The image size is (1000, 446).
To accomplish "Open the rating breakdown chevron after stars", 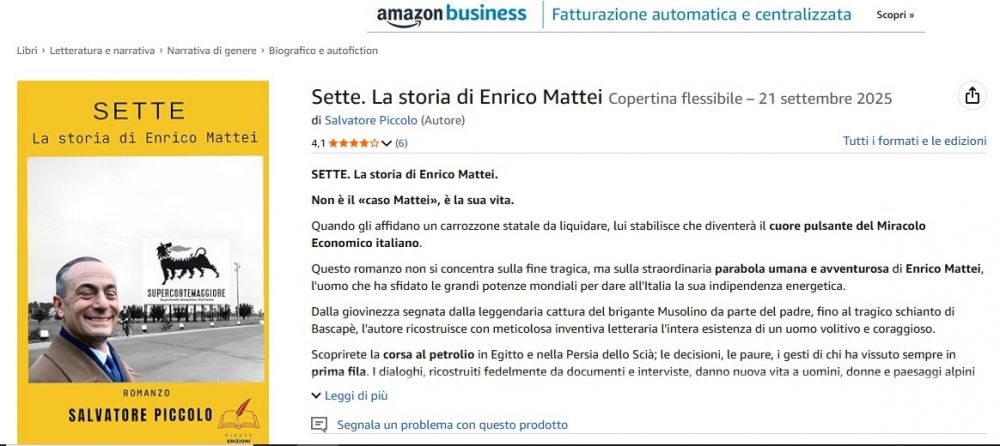I will [387, 143].
